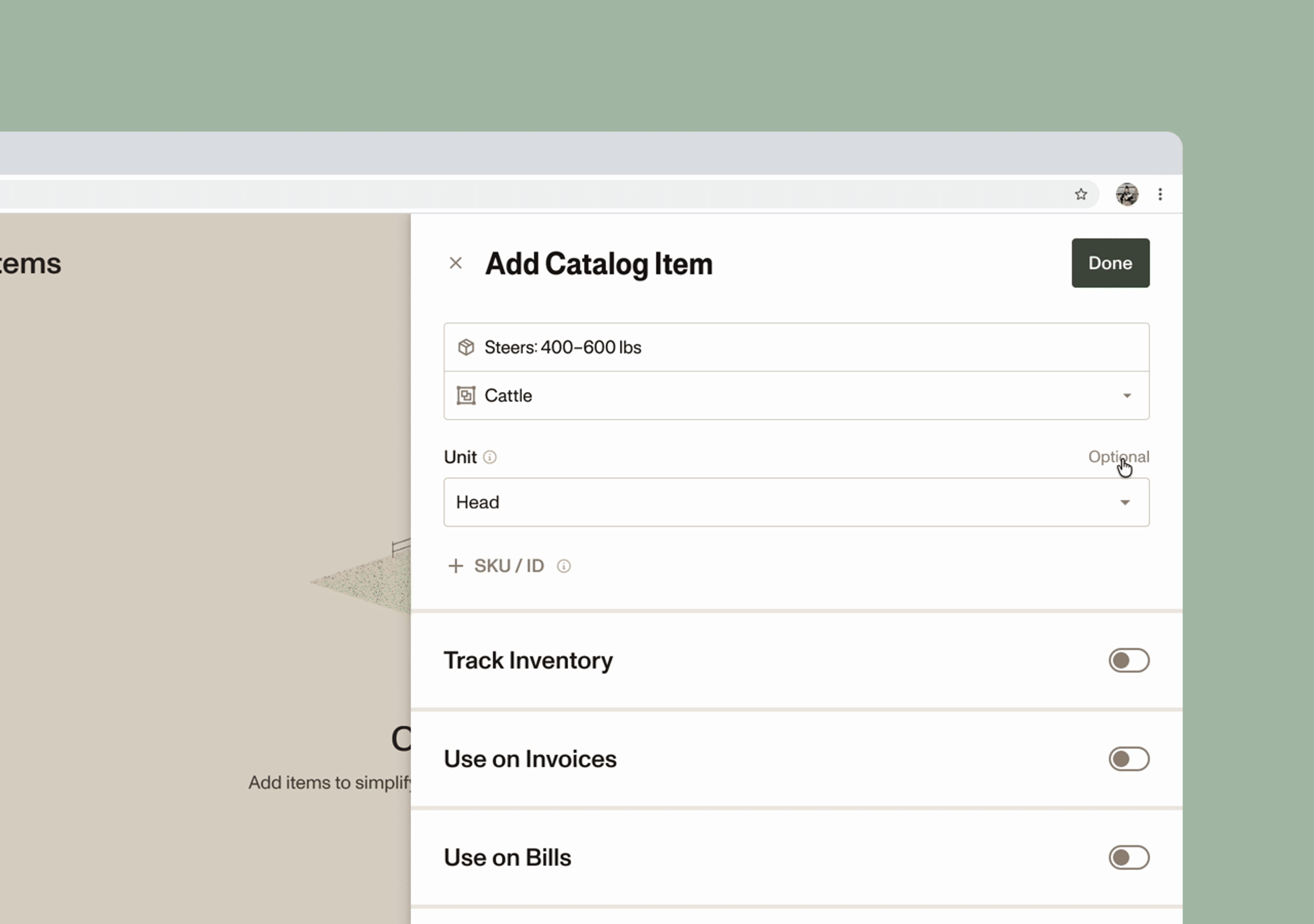Open the Cattle category dropdown arrow

(1126, 396)
